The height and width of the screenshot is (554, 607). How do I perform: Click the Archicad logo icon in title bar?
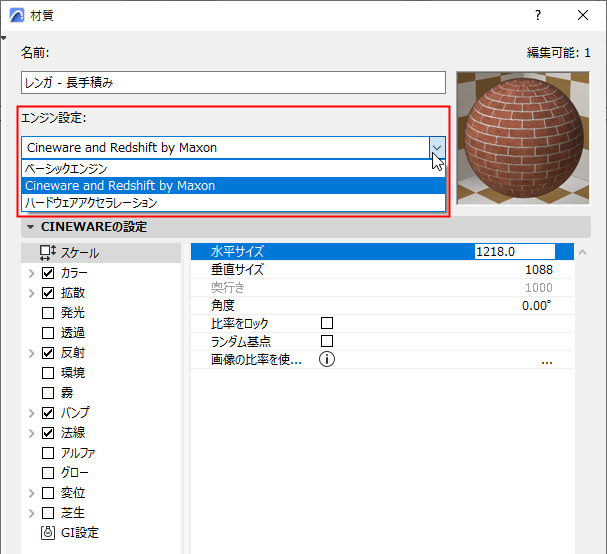click(x=17, y=15)
